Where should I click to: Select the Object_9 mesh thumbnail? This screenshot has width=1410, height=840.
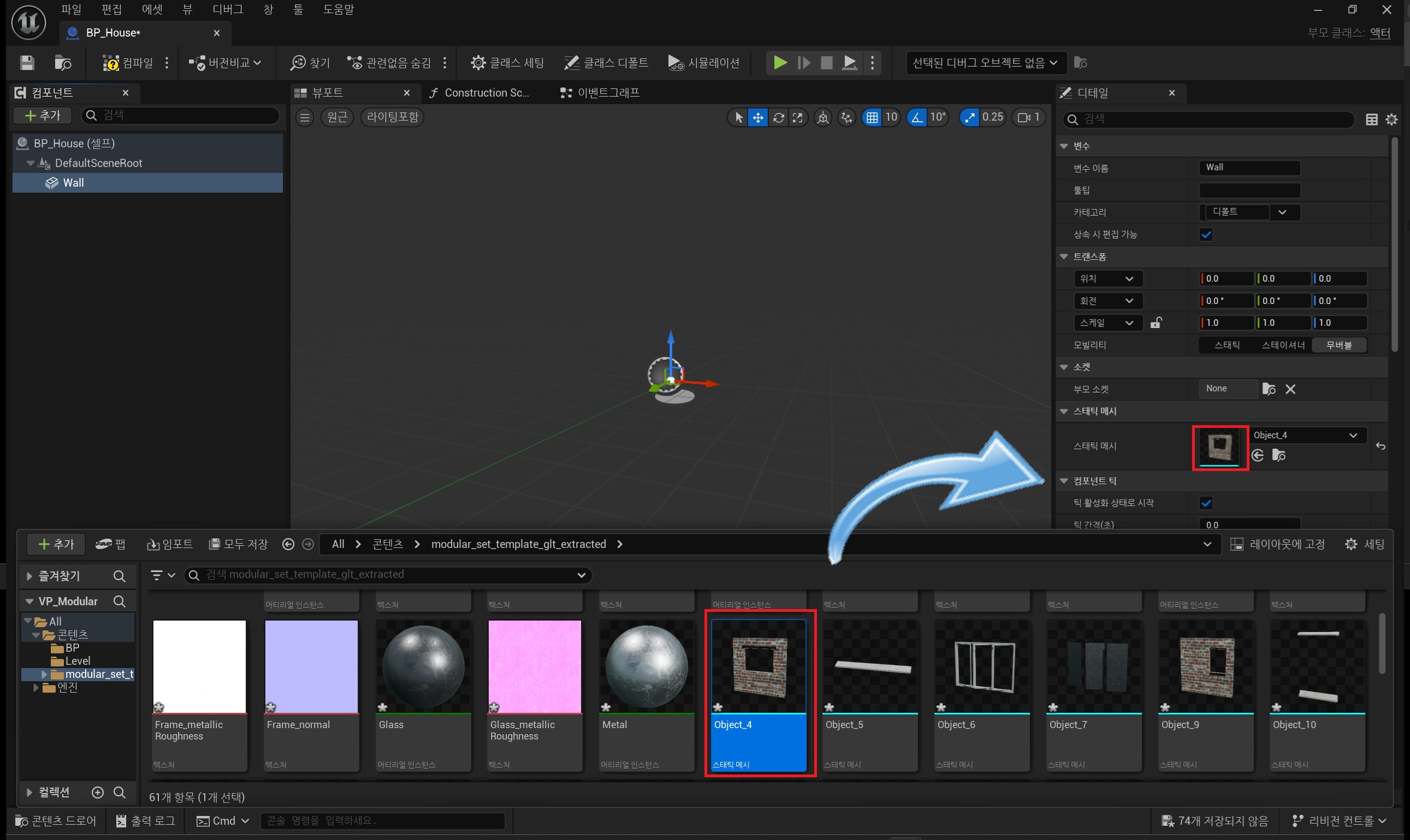pyautogui.click(x=1206, y=666)
